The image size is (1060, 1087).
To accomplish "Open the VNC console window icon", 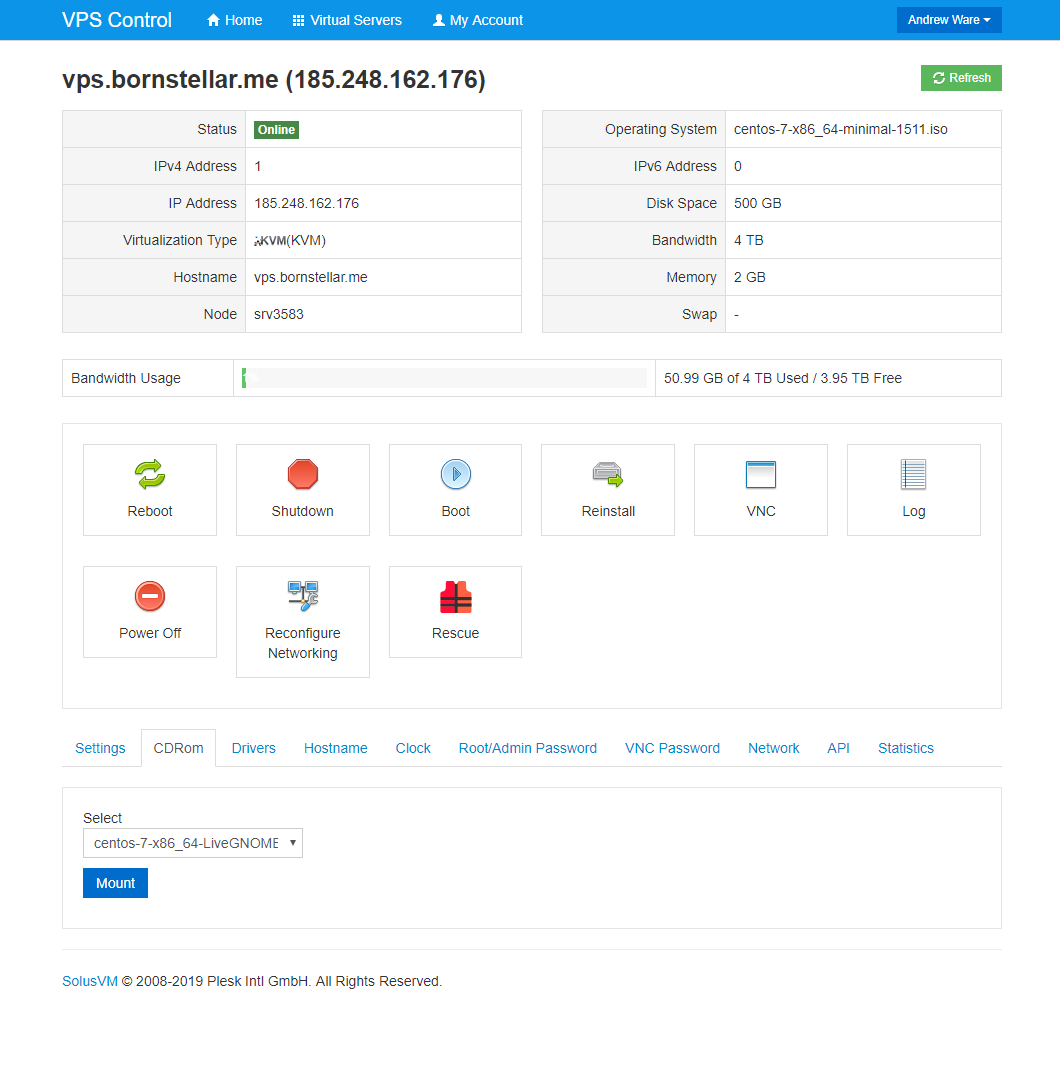I will point(760,474).
